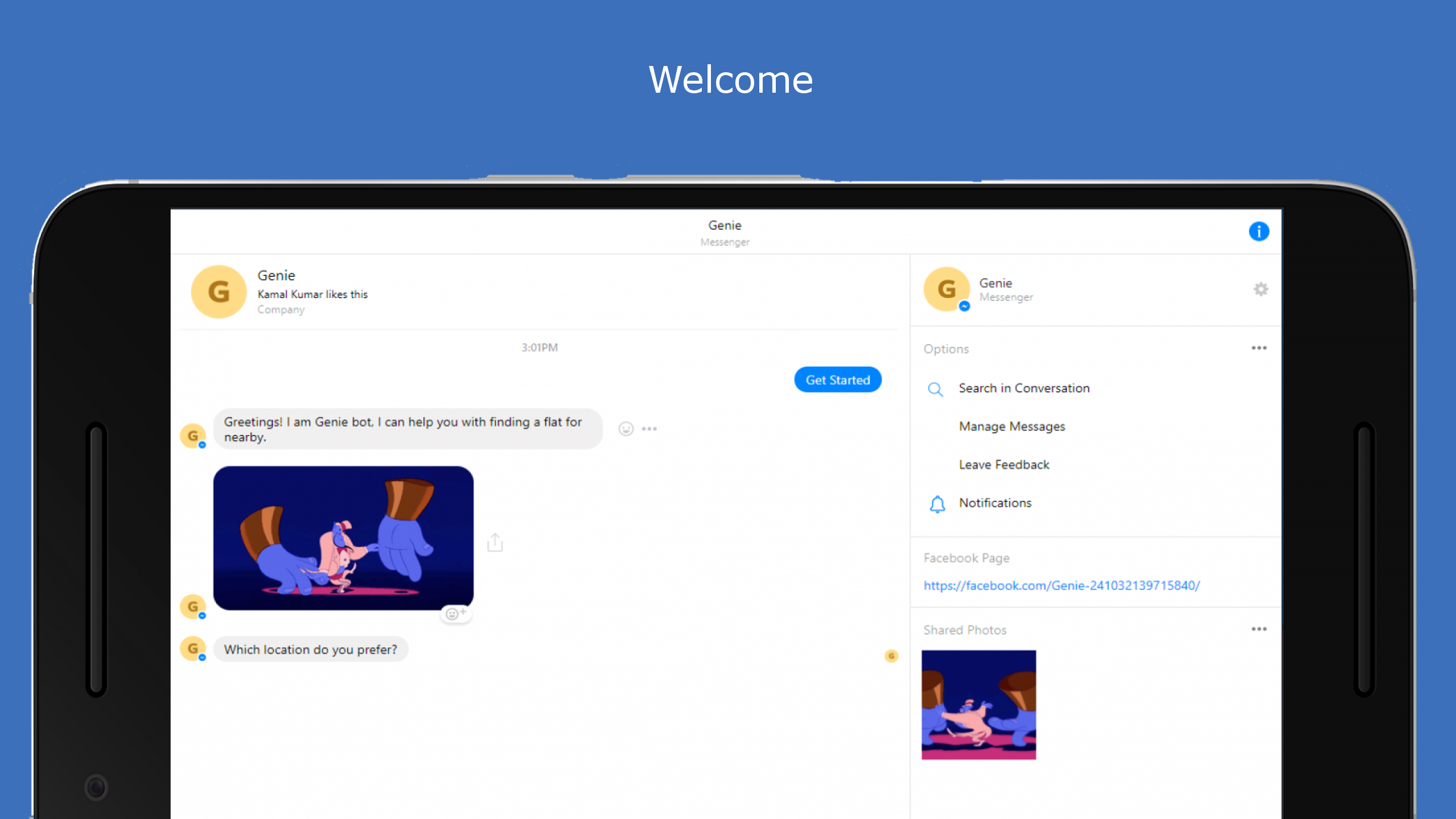Expand the Options section ellipsis menu
Screen dimensions: 1456x819
[1259, 348]
